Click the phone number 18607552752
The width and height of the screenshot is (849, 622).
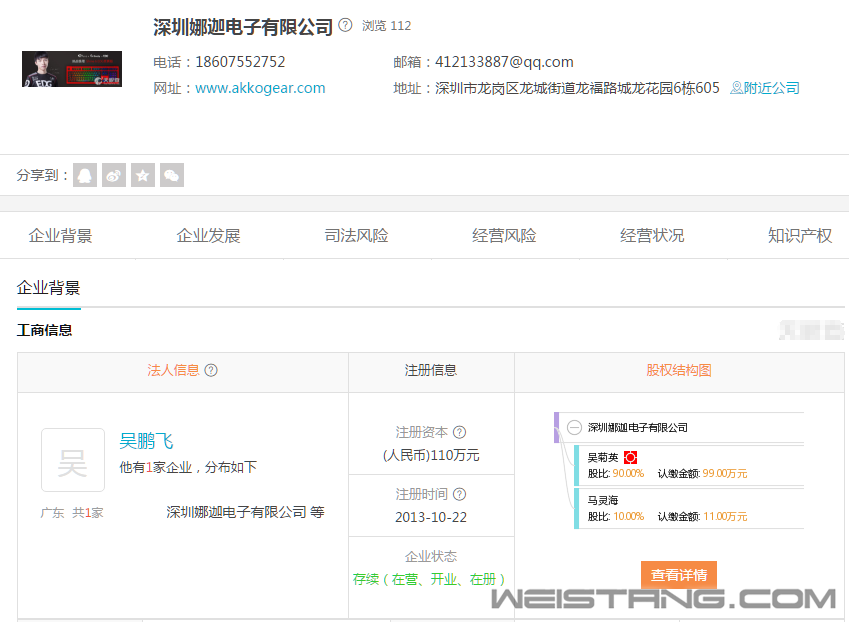tap(240, 62)
